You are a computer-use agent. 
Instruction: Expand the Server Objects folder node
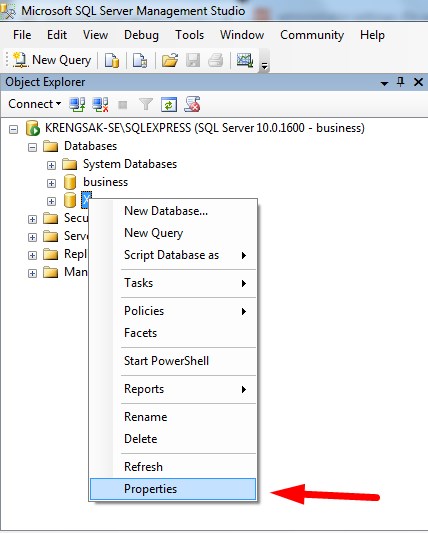pyautogui.click(x=32, y=237)
